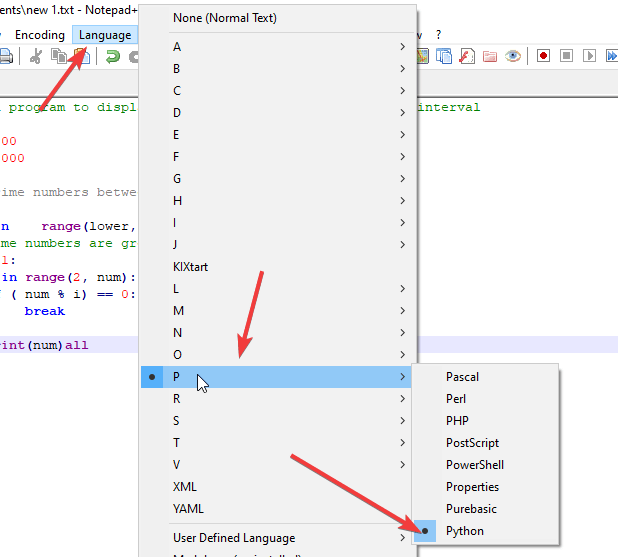Expand the A languages submenu
Screen dimensions: 618x557
point(278,47)
